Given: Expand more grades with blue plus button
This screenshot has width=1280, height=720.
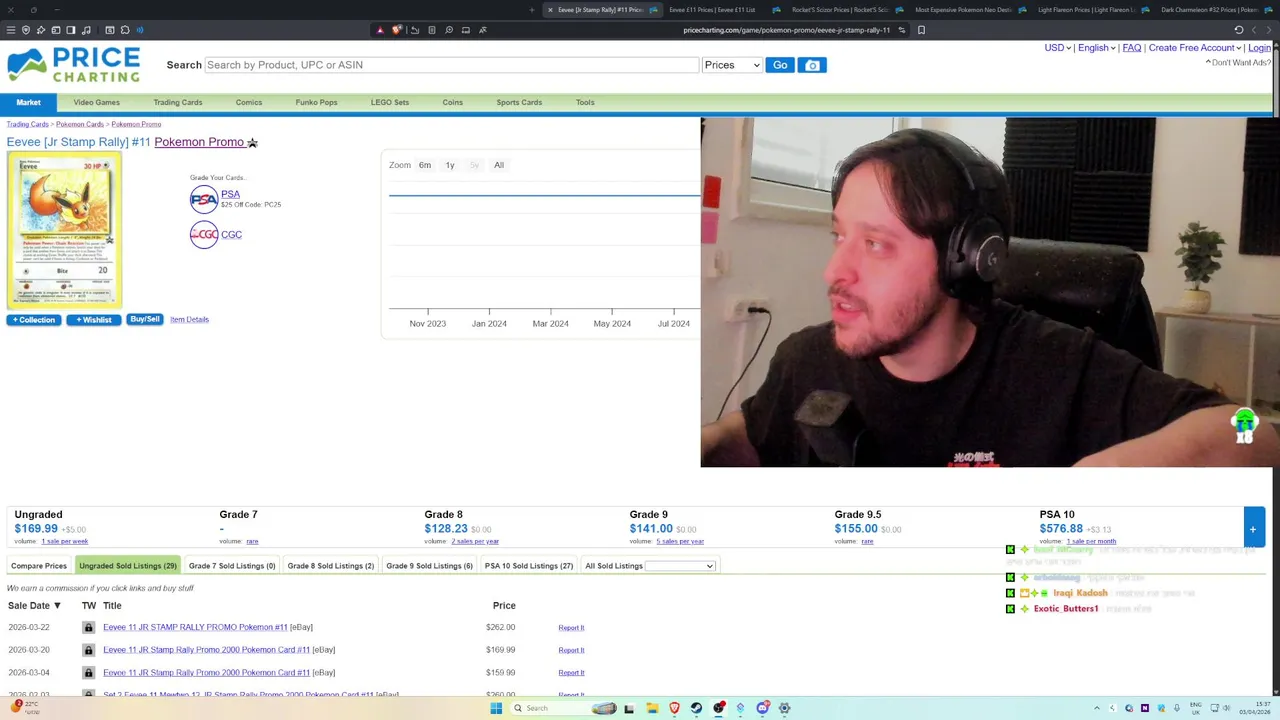Looking at the screenshot, I should click(x=1252, y=529).
